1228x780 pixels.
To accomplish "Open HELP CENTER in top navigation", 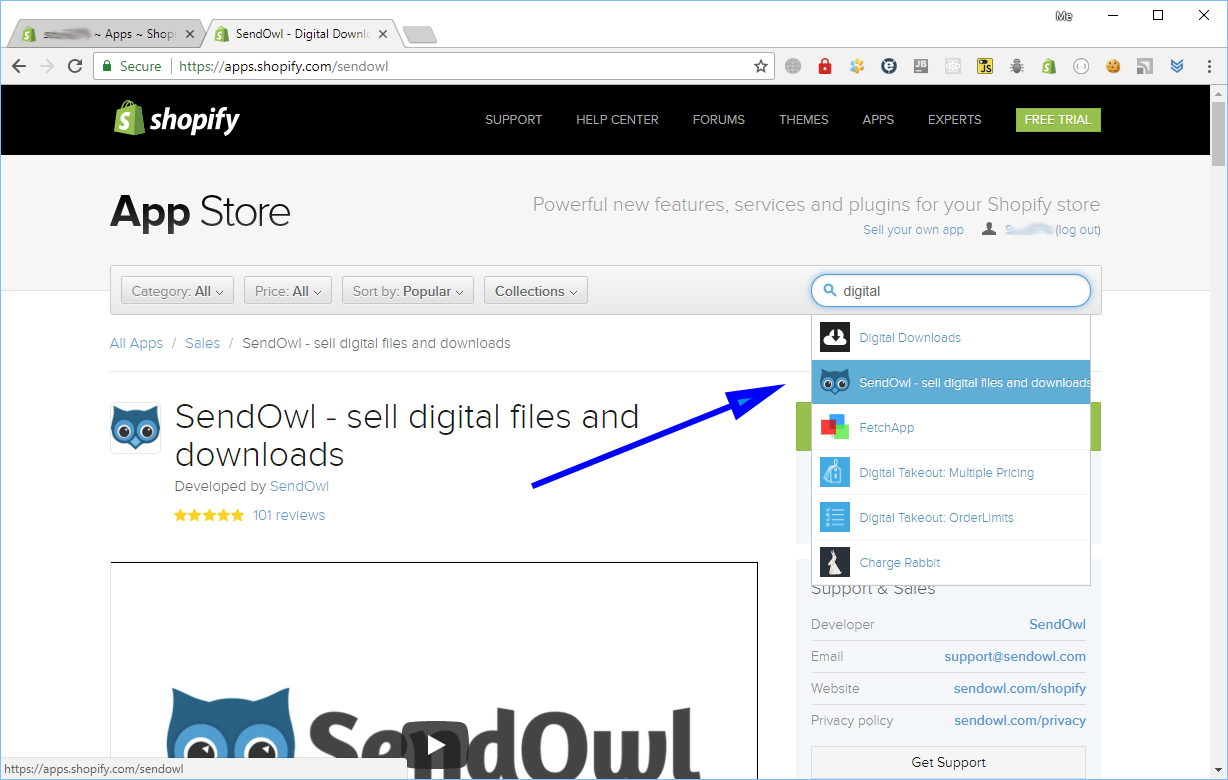I will click(617, 120).
